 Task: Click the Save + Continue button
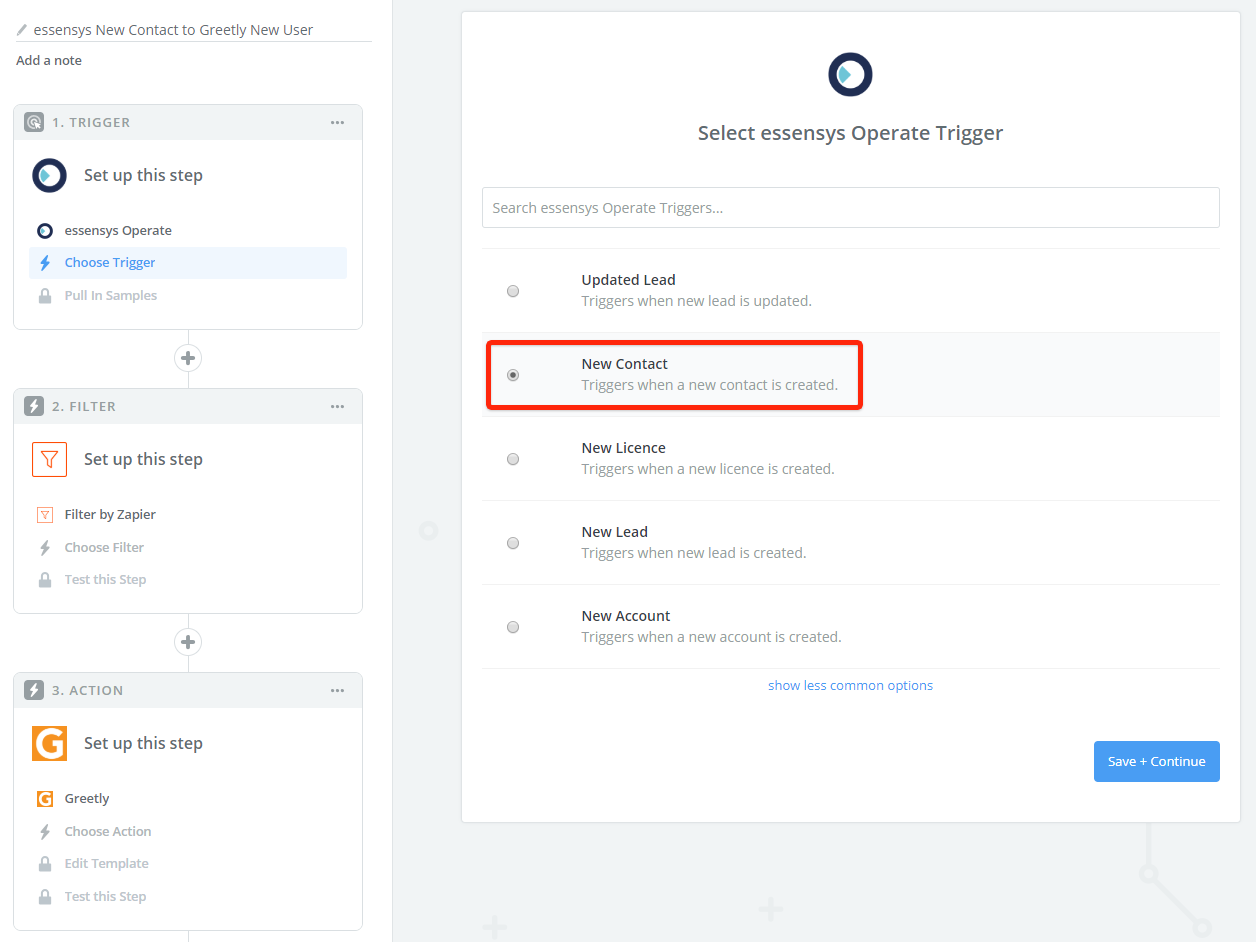tap(1157, 761)
